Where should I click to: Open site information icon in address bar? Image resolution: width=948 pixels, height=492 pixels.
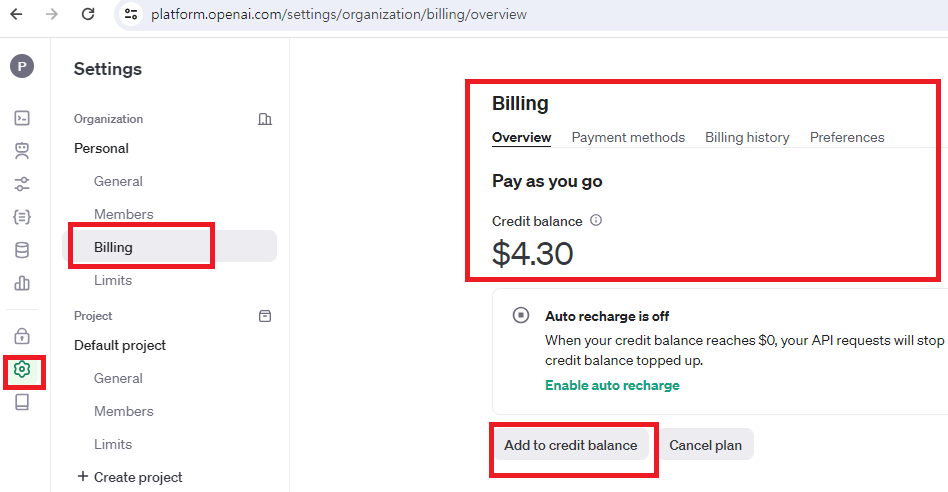tap(131, 14)
